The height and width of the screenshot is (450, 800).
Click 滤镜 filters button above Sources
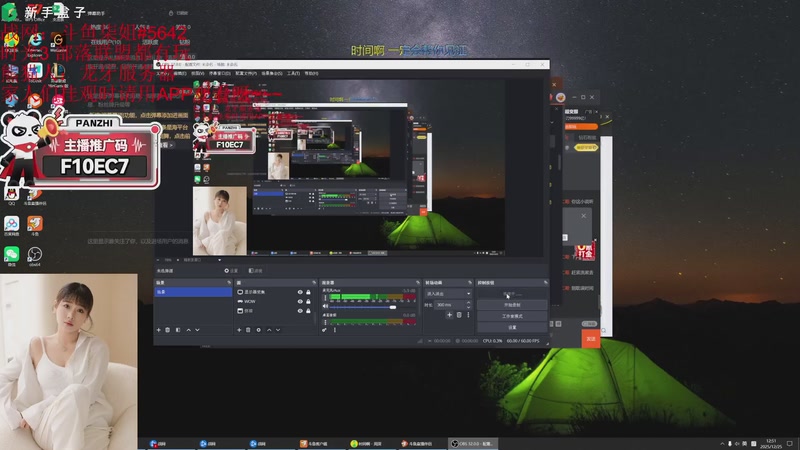[256, 271]
